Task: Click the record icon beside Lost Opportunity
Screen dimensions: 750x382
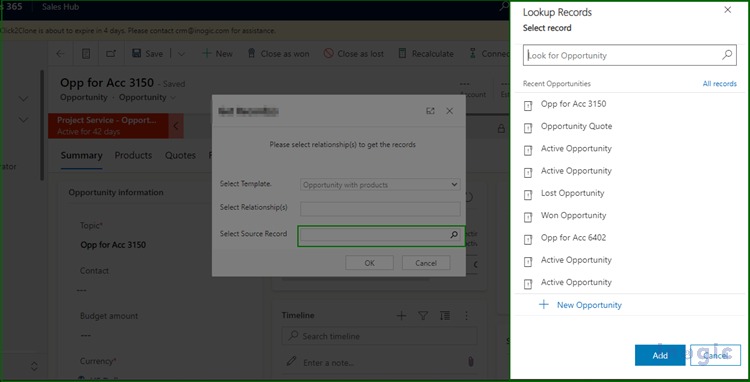Action: [x=528, y=195]
